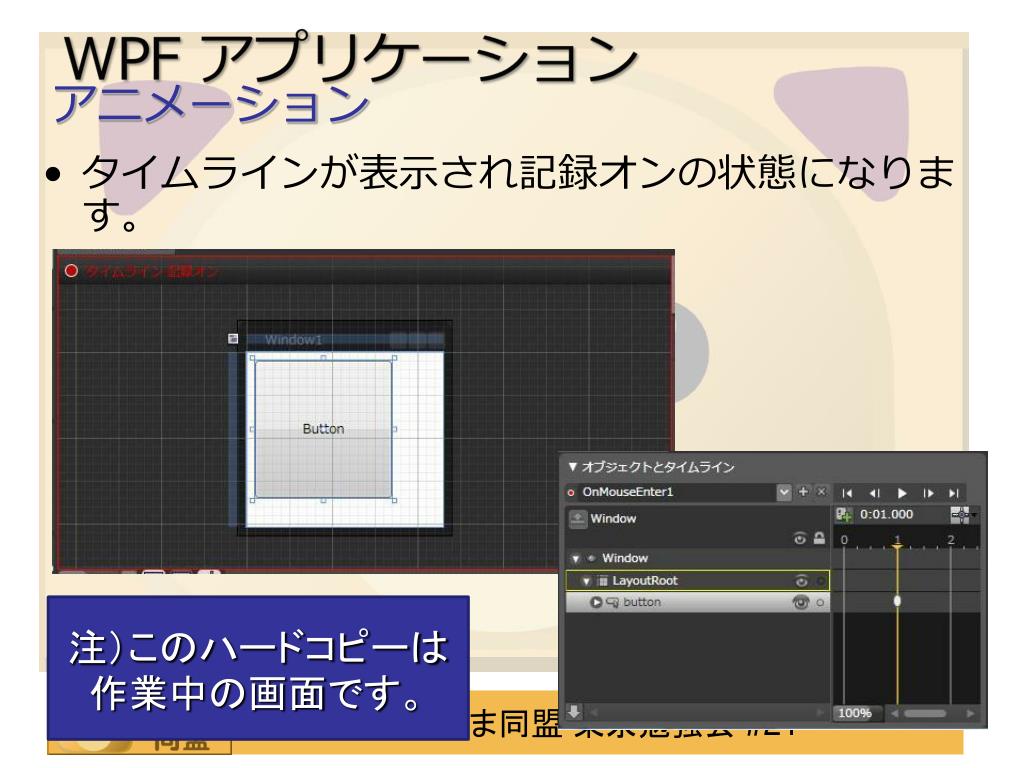
Task: Click the timeline scrollbar right arrow
Action: (970, 713)
